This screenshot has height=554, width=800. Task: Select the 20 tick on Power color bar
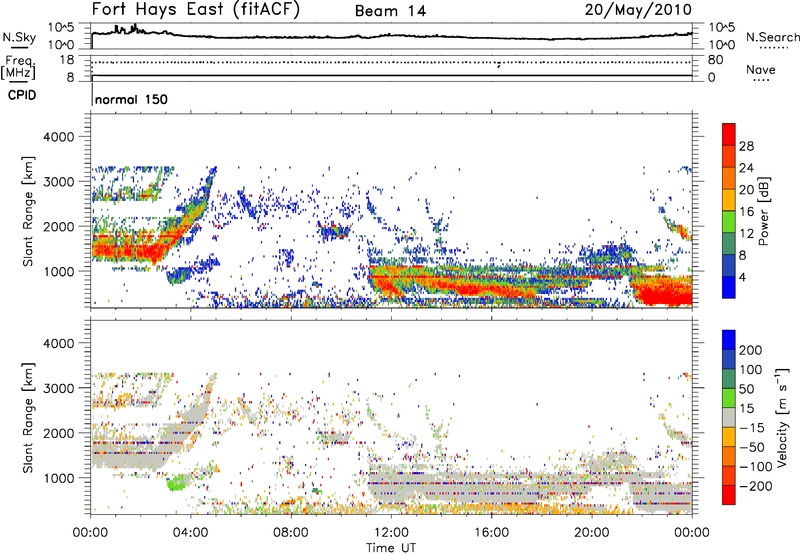click(746, 190)
